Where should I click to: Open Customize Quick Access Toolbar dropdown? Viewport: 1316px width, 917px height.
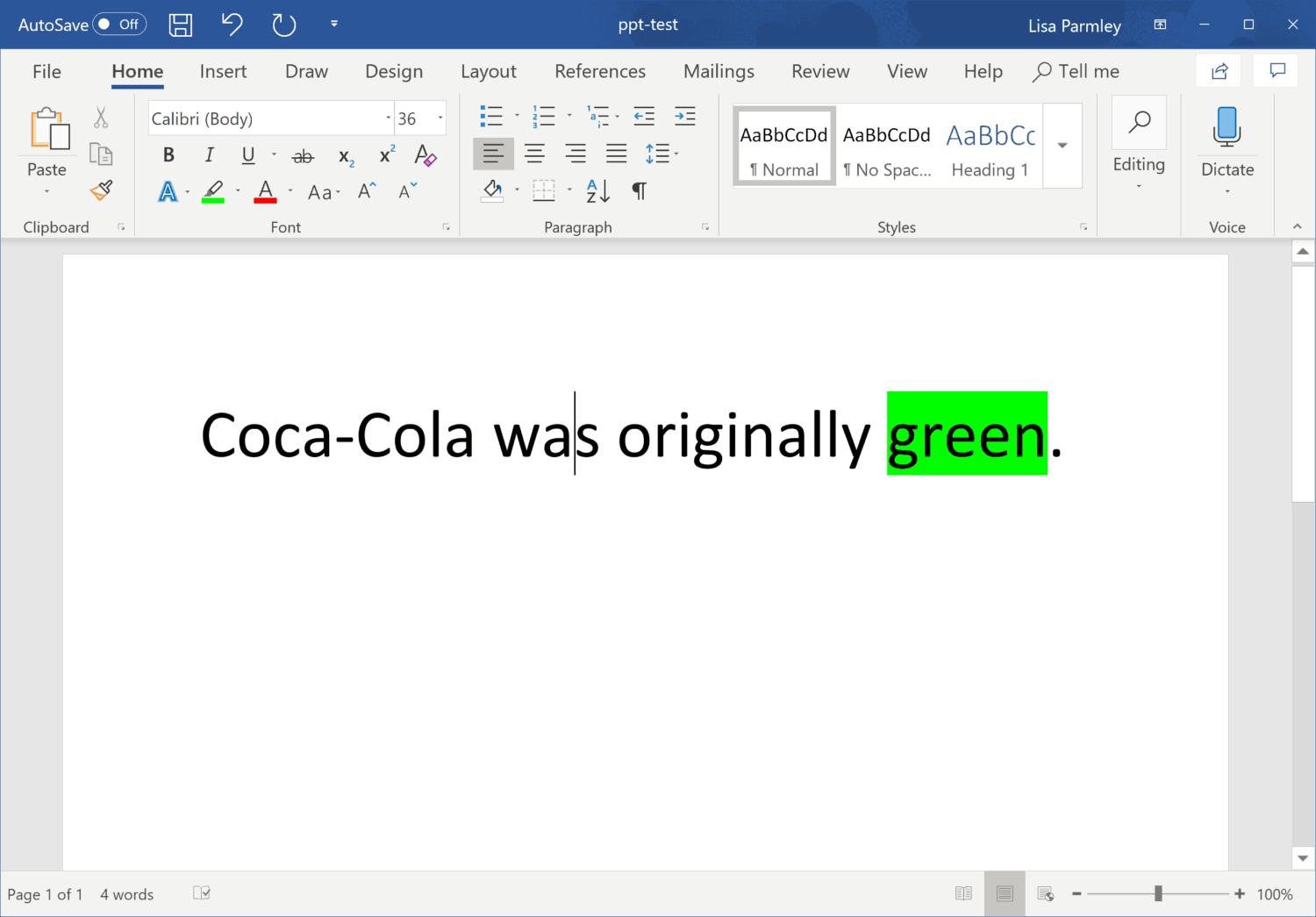coord(334,24)
